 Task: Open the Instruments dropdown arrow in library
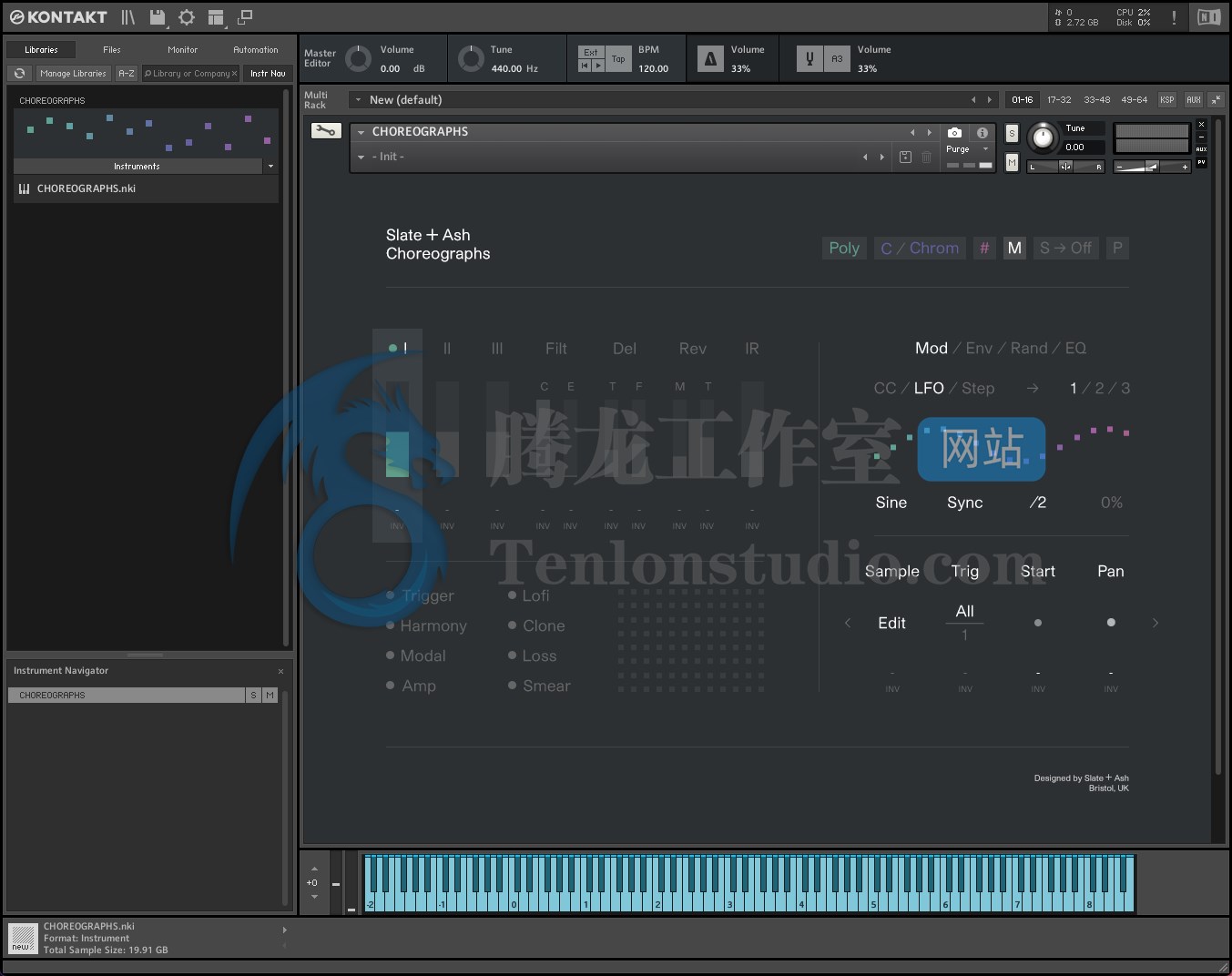coord(270,167)
